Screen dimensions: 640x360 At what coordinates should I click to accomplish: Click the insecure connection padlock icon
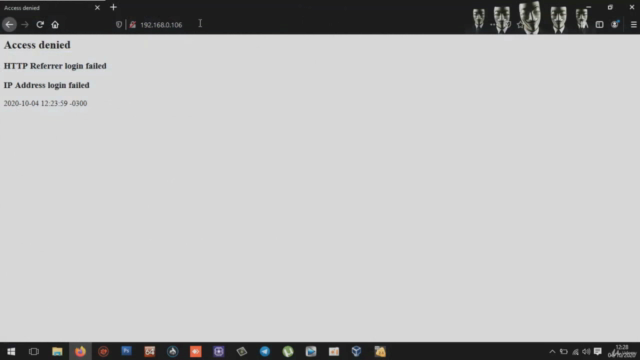[x=132, y=24]
